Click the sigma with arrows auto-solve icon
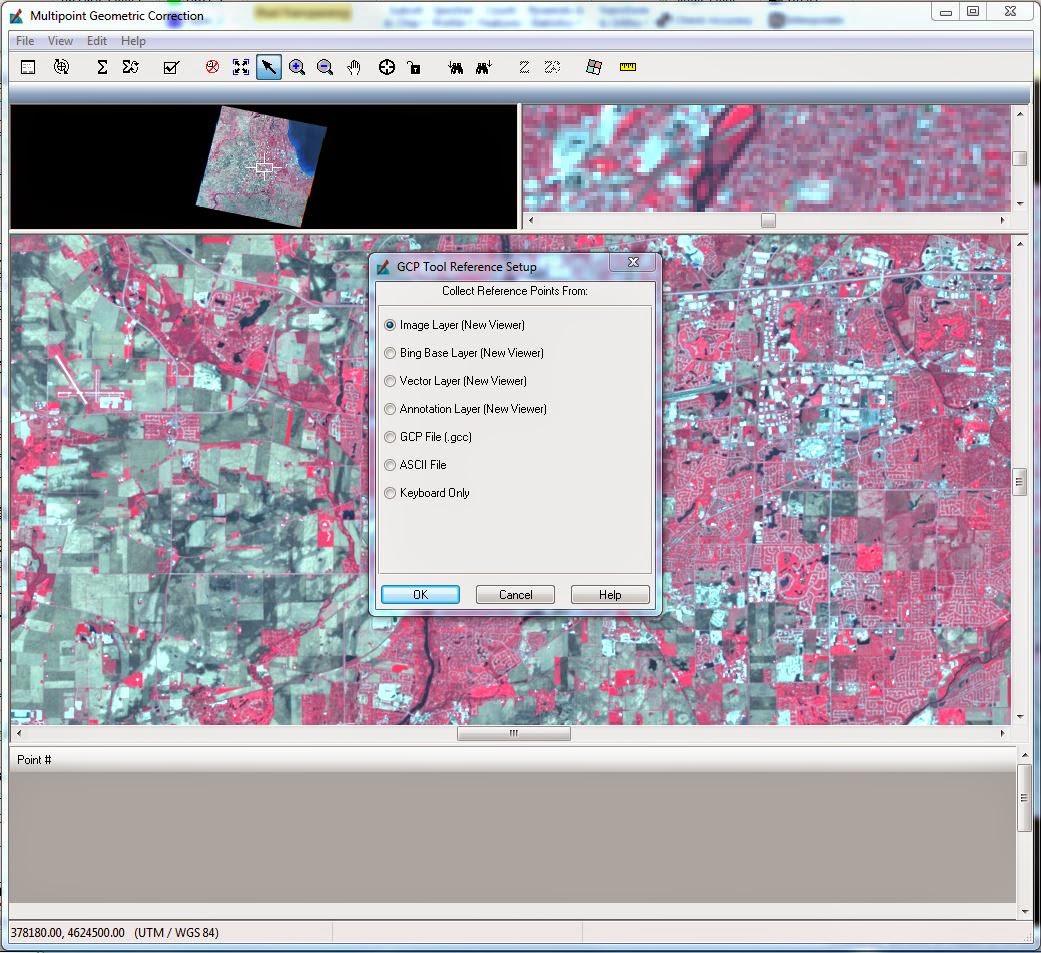The image size is (1041, 953). 131,67
